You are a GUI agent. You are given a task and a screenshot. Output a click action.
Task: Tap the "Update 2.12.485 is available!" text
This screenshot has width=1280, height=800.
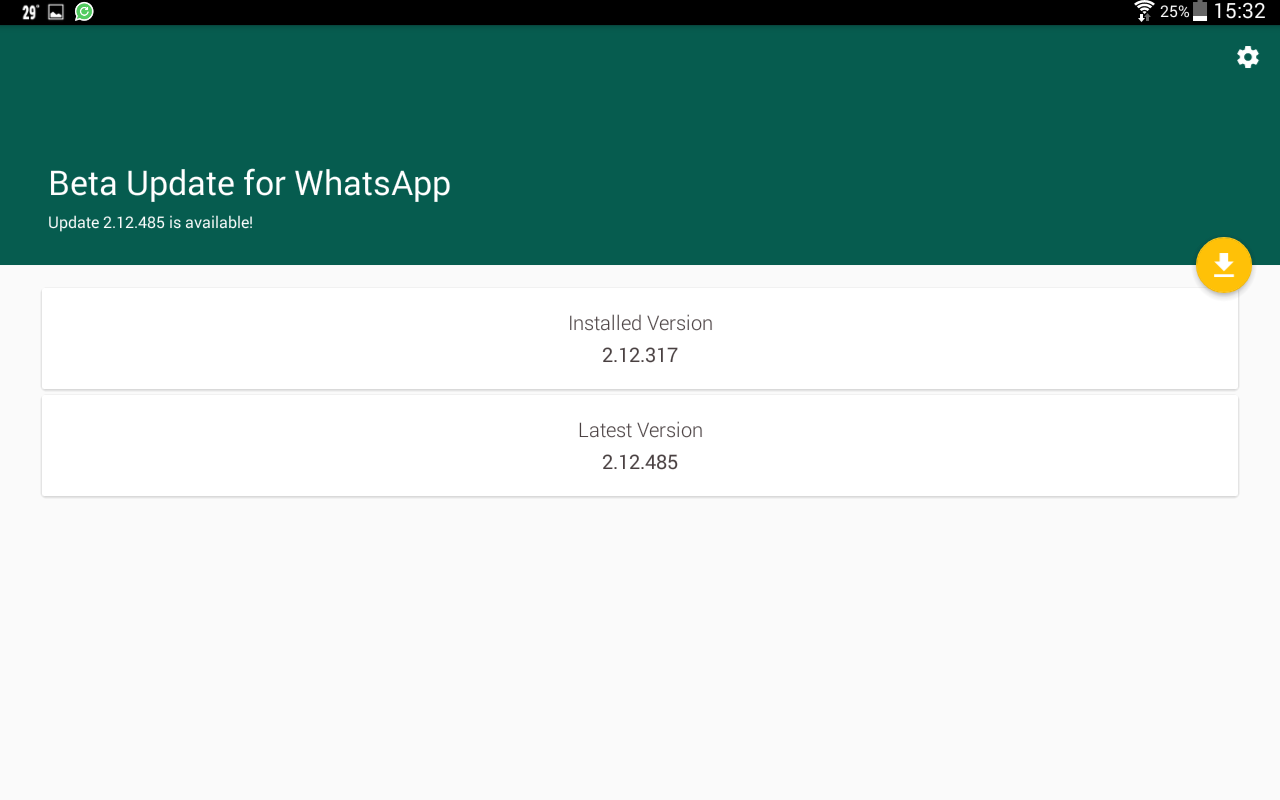pyautogui.click(x=150, y=223)
